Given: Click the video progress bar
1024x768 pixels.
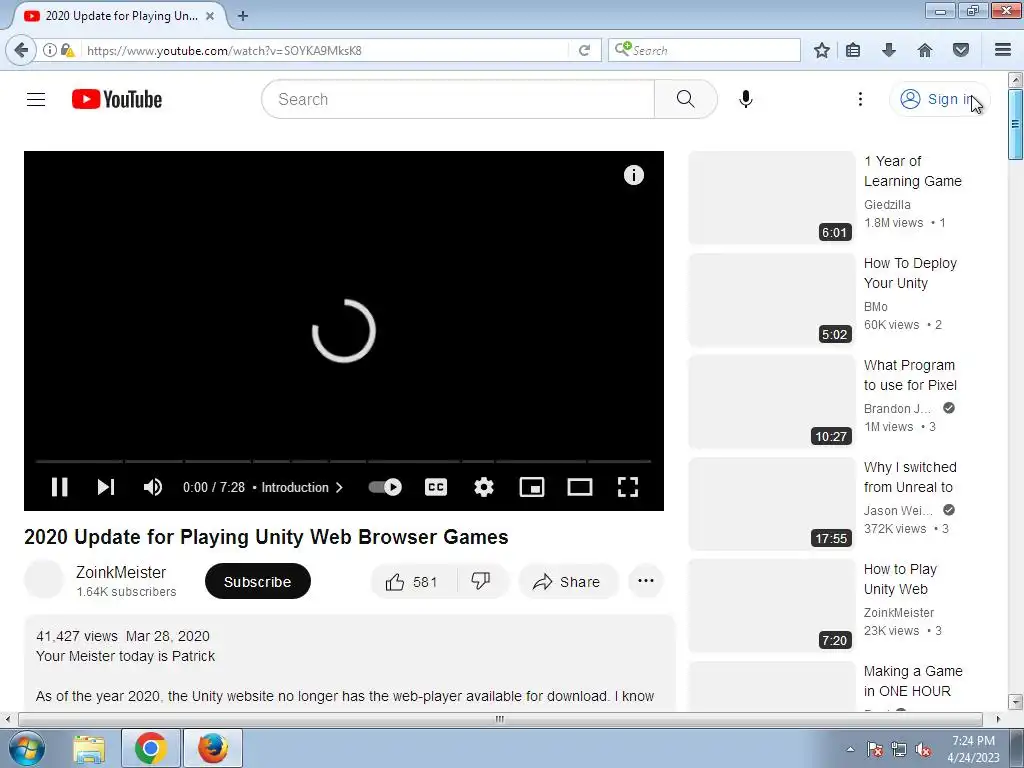Looking at the screenshot, I should (x=344, y=461).
